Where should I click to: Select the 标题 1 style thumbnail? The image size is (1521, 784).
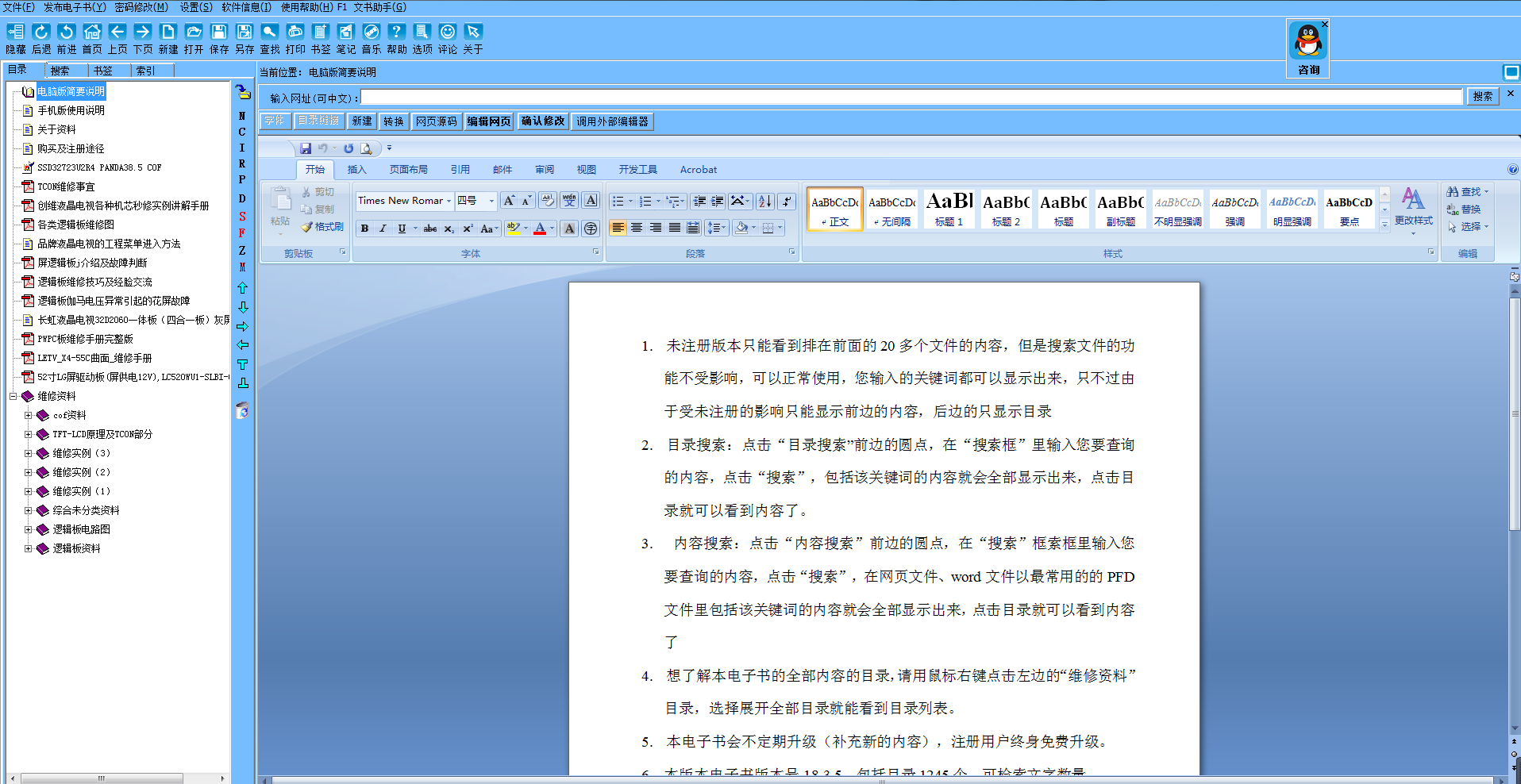[949, 209]
